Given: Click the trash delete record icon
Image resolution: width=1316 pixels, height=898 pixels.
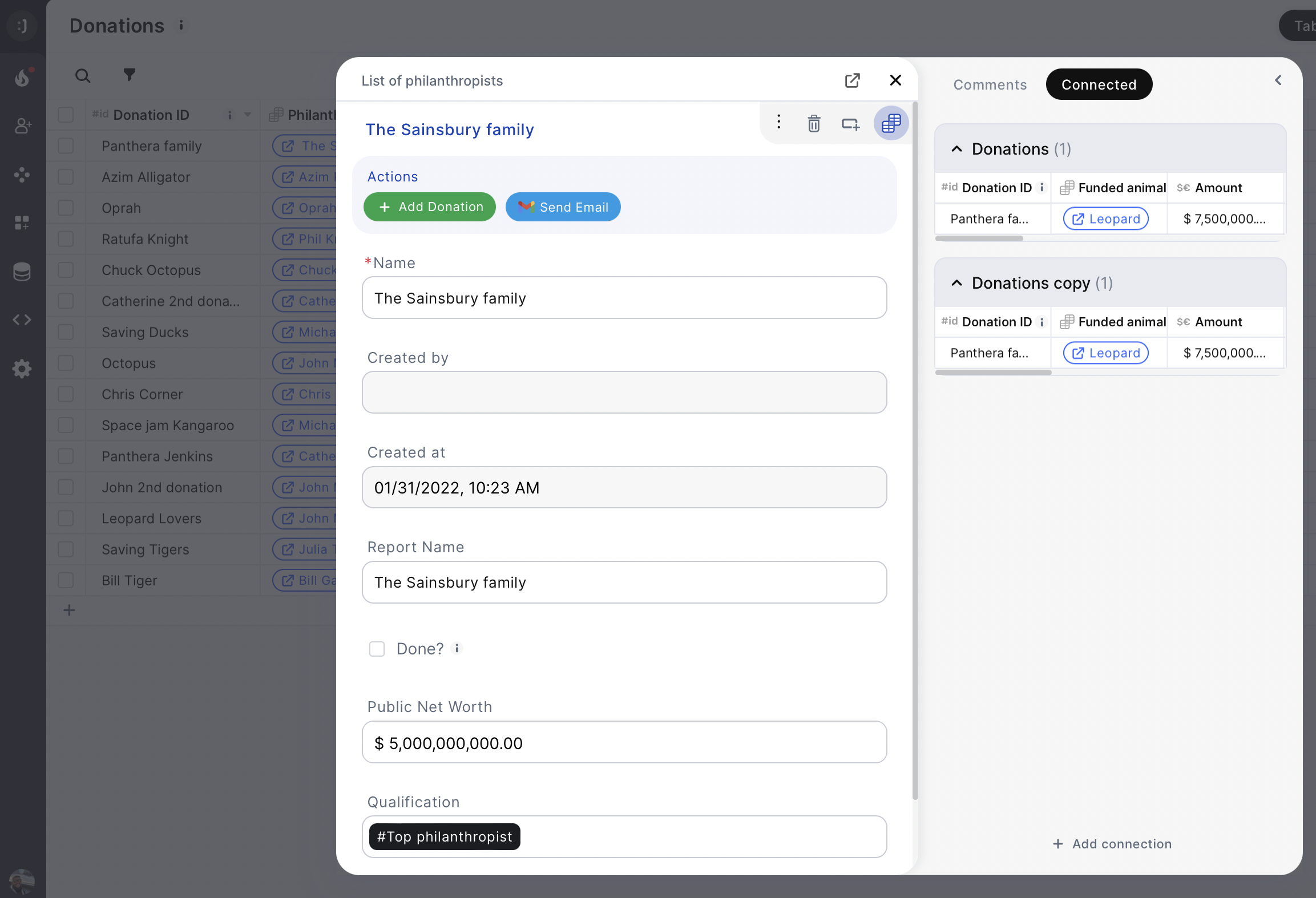Looking at the screenshot, I should 814,123.
